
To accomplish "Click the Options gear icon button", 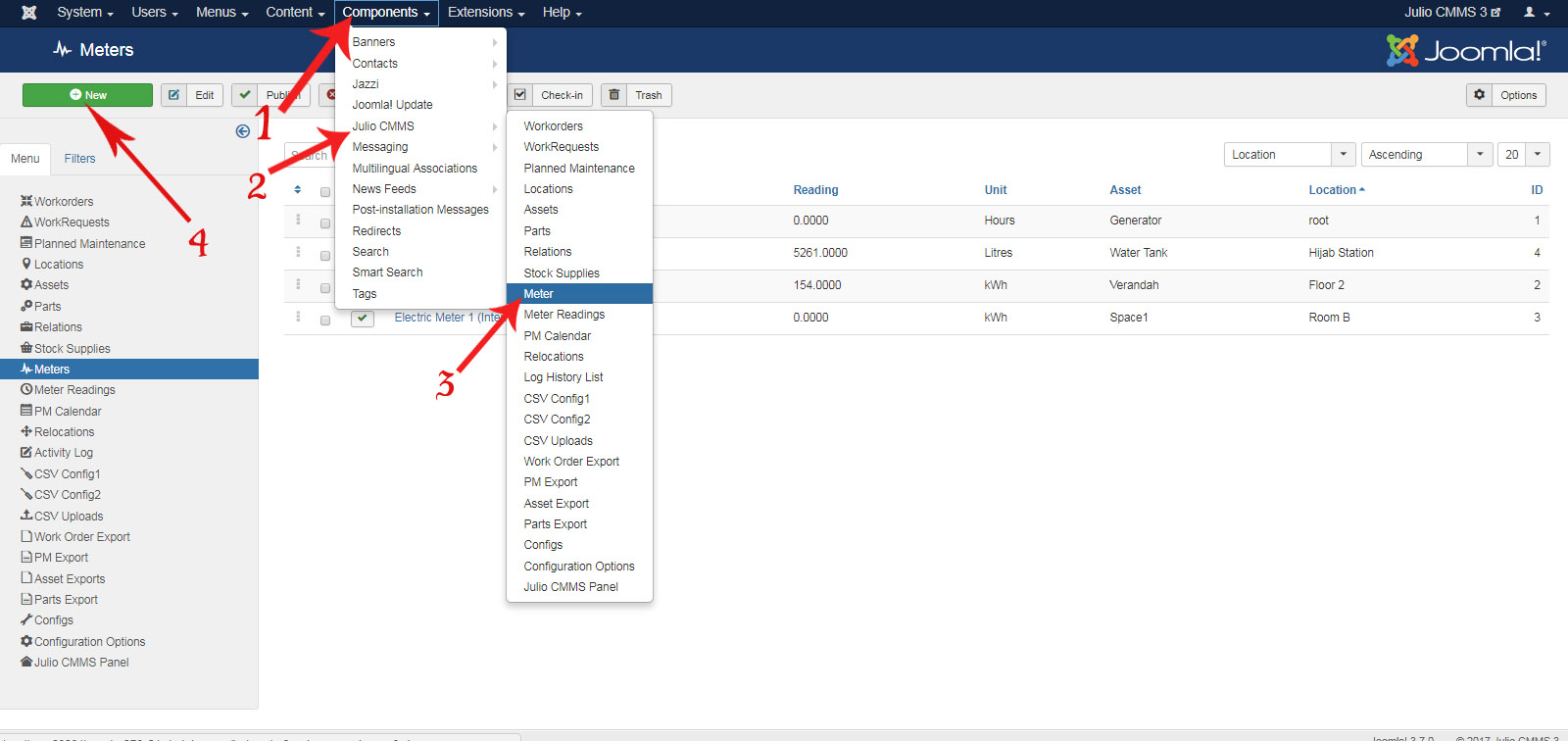I will coord(1480,95).
